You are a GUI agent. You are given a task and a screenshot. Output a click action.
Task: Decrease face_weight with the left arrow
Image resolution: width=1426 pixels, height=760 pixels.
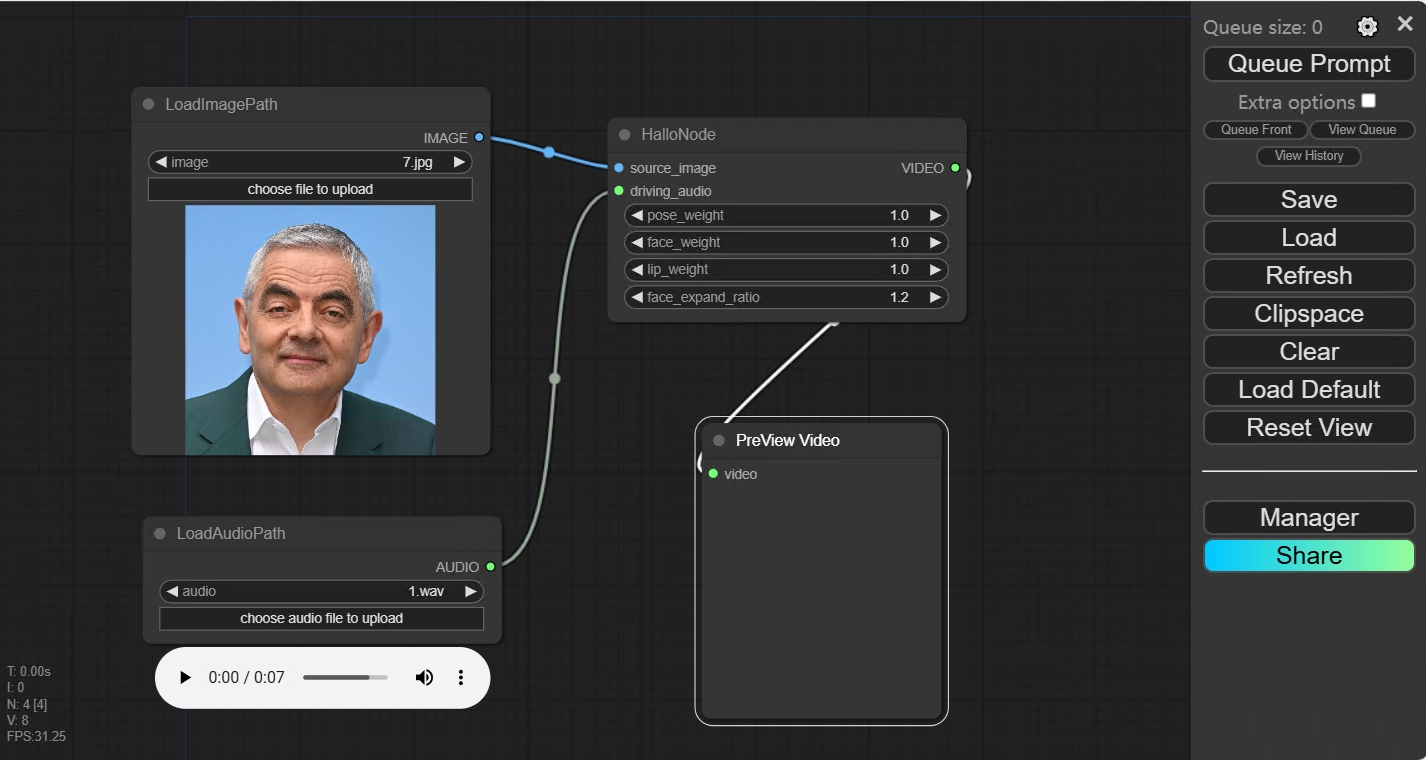pyautogui.click(x=636, y=242)
